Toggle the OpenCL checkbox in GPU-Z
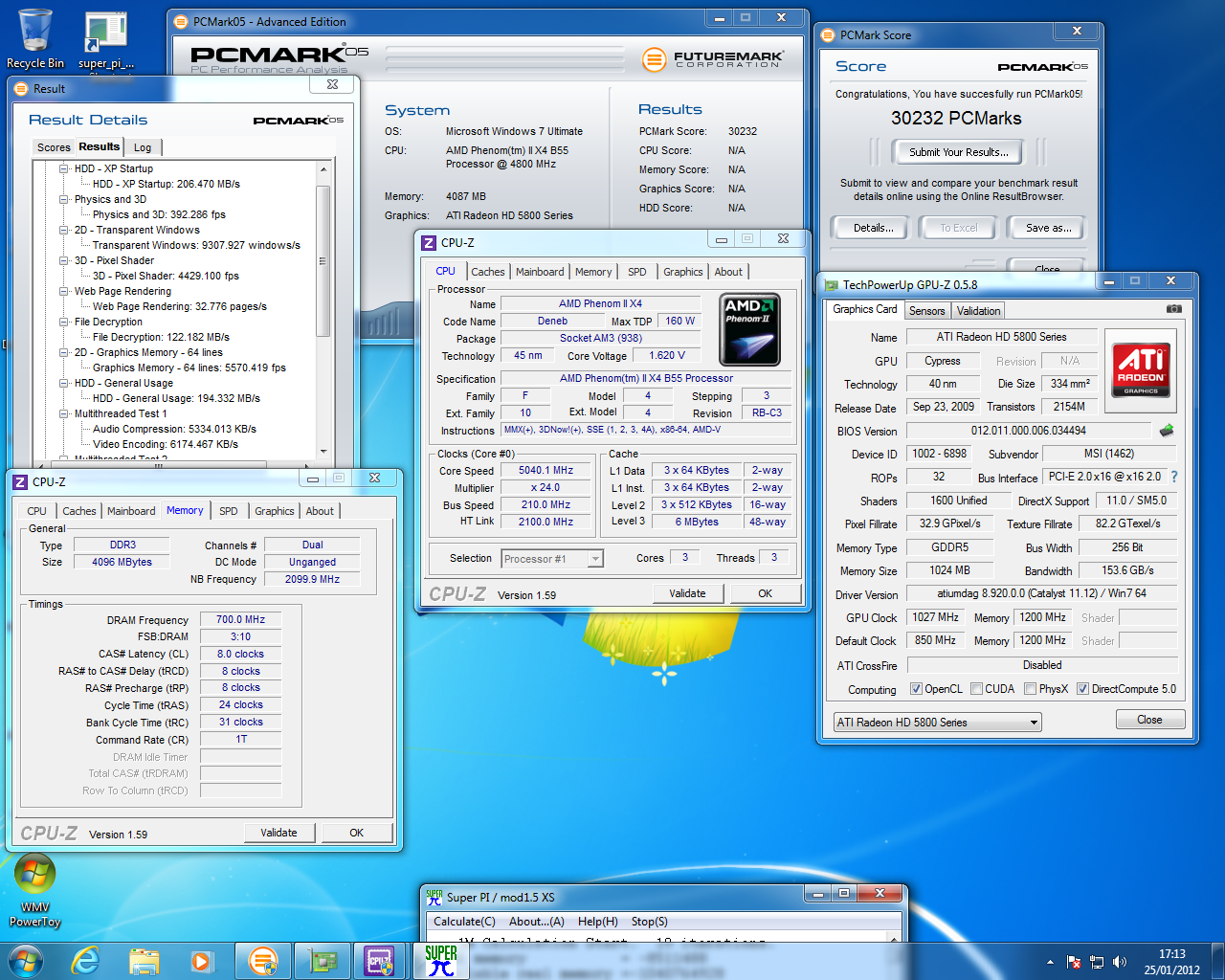The width and height of the screenshot is (1225, 980). point(916,689)
